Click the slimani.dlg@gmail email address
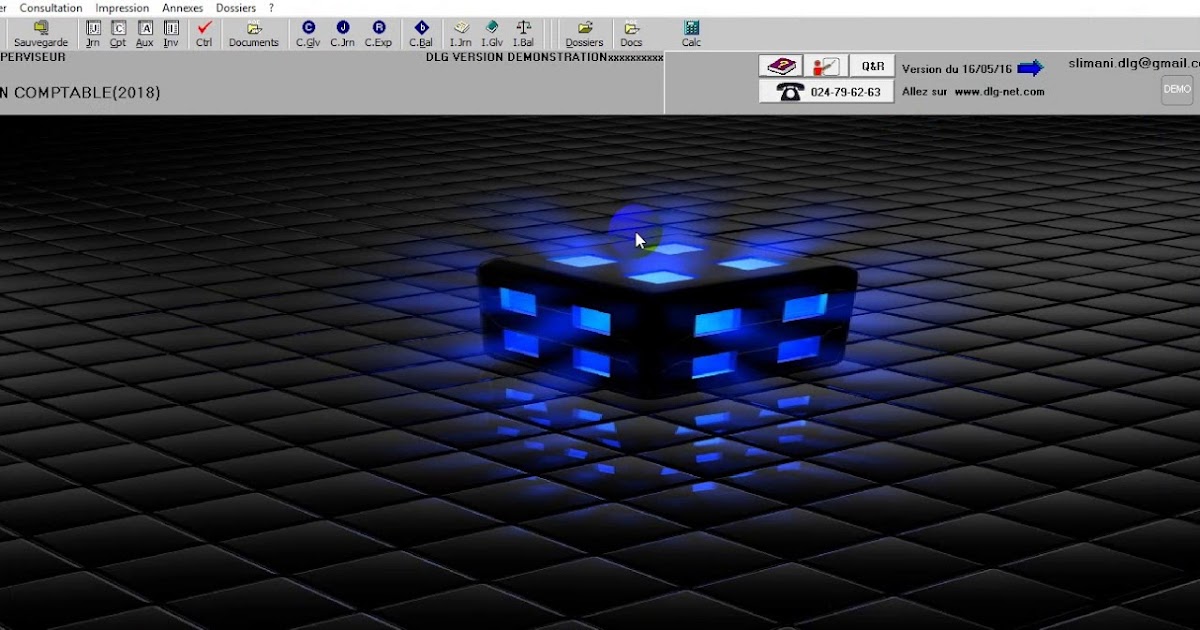1200x630 pixels. pos(1134,62)
